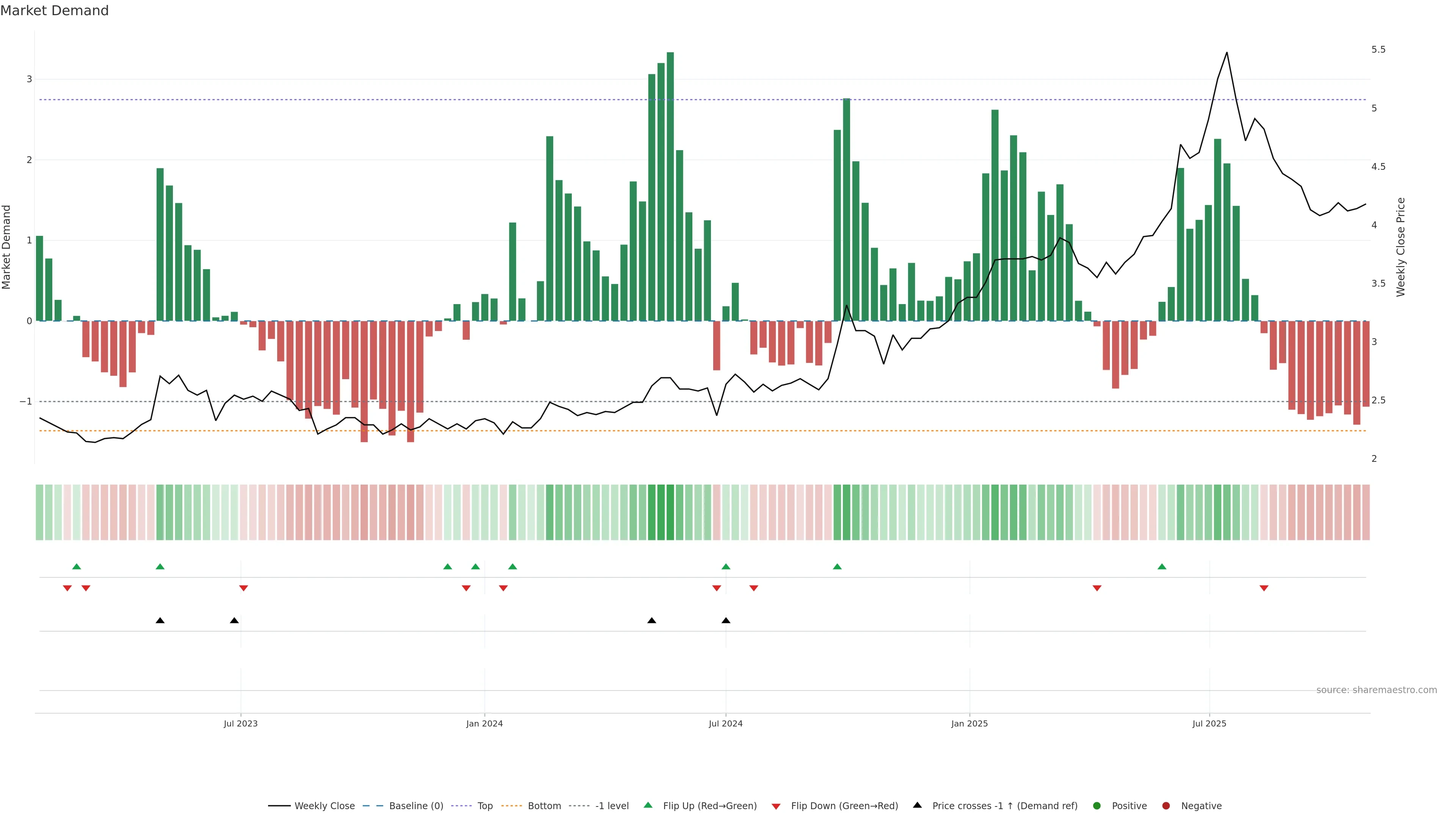Click the tallest green demand bar
Image resolution: width=1456 pixels, height=819 pixels.
tap(670, 187)
